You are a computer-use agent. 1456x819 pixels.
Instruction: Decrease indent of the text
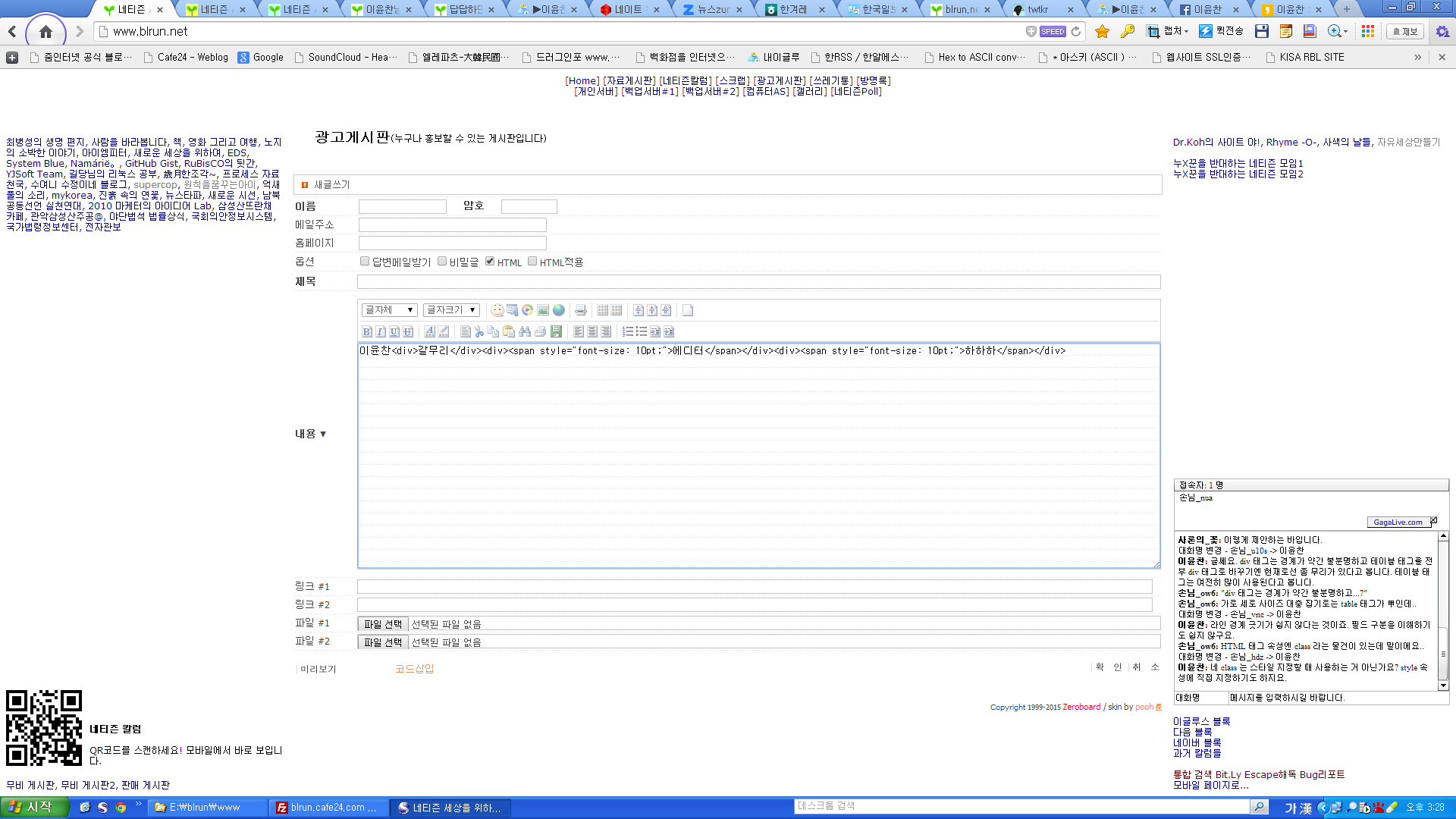(x=655, y=331)
